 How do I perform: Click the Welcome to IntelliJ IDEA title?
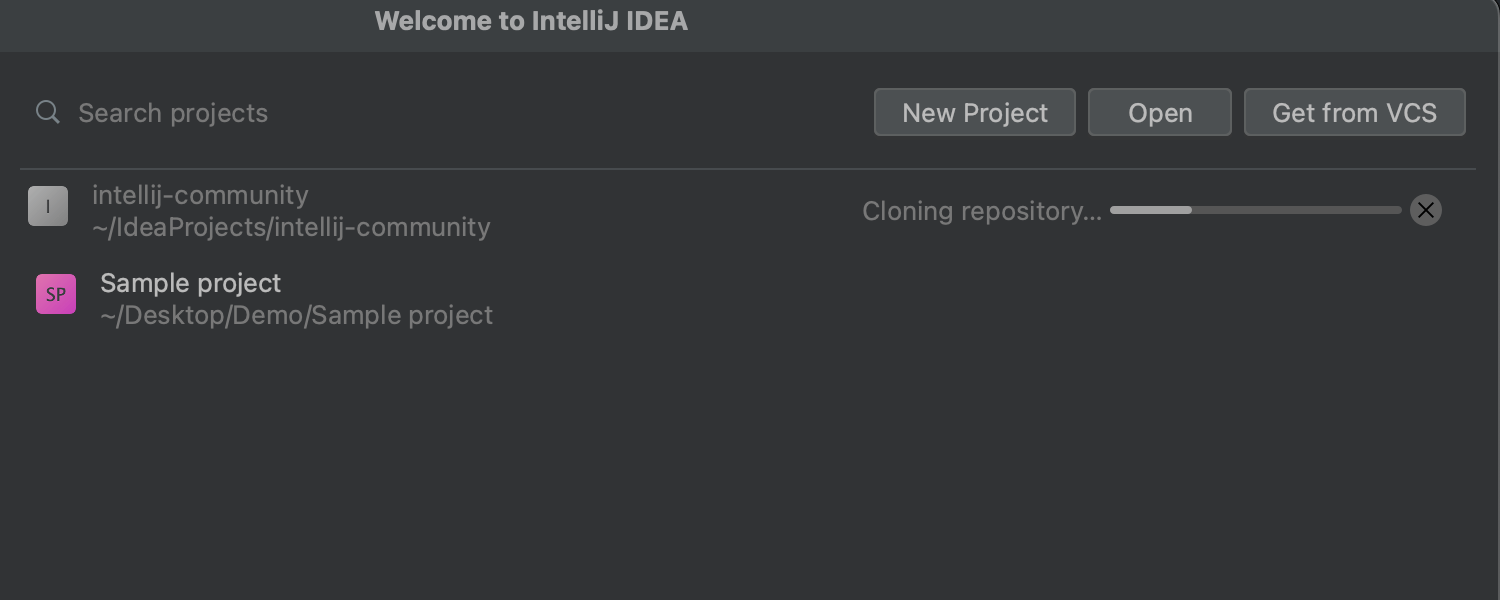(531, 21)
